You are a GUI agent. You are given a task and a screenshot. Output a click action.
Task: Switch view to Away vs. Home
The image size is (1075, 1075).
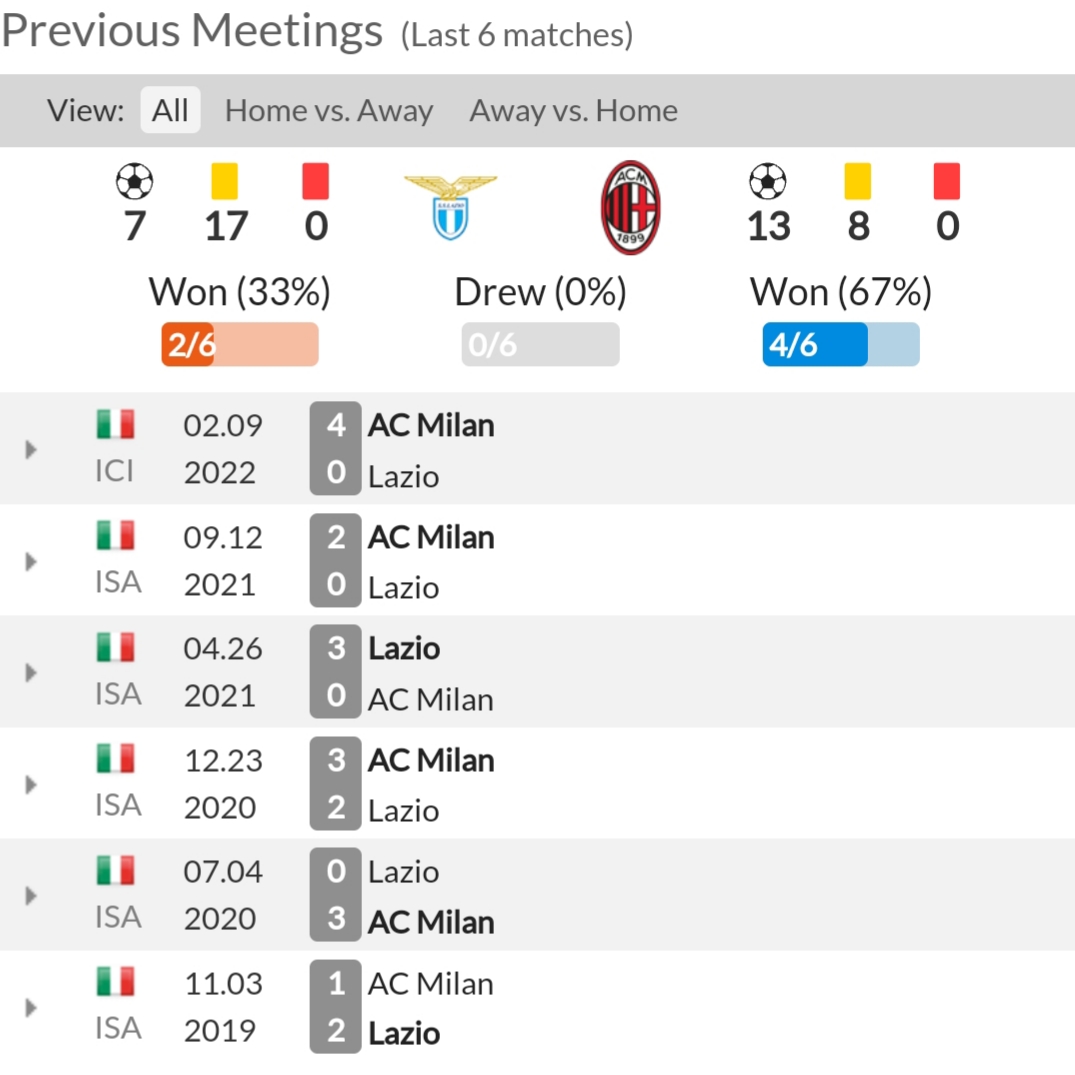click(574, 110)
